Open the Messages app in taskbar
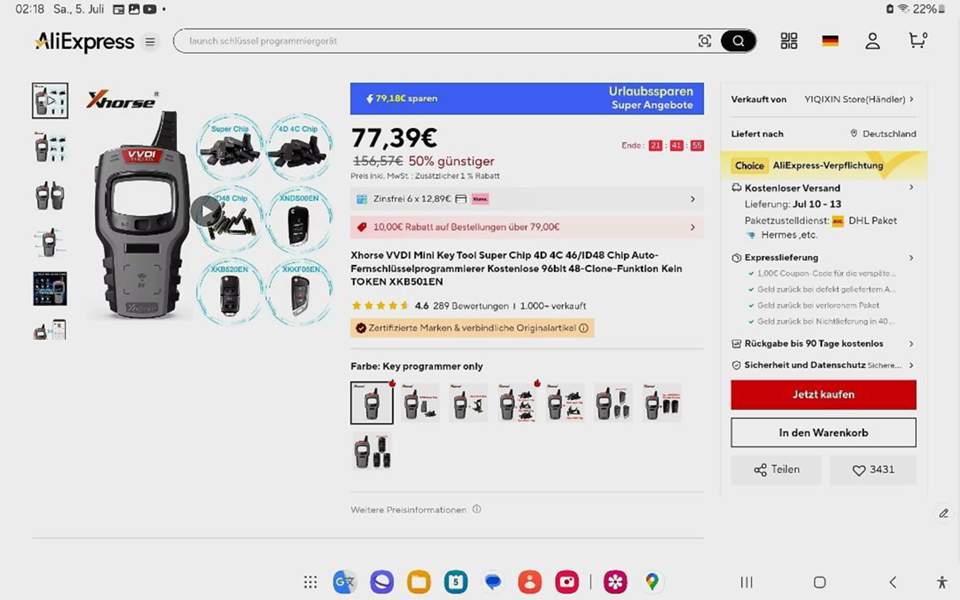The height and width of the screenshot is (600, 960). tap(493, 582)
